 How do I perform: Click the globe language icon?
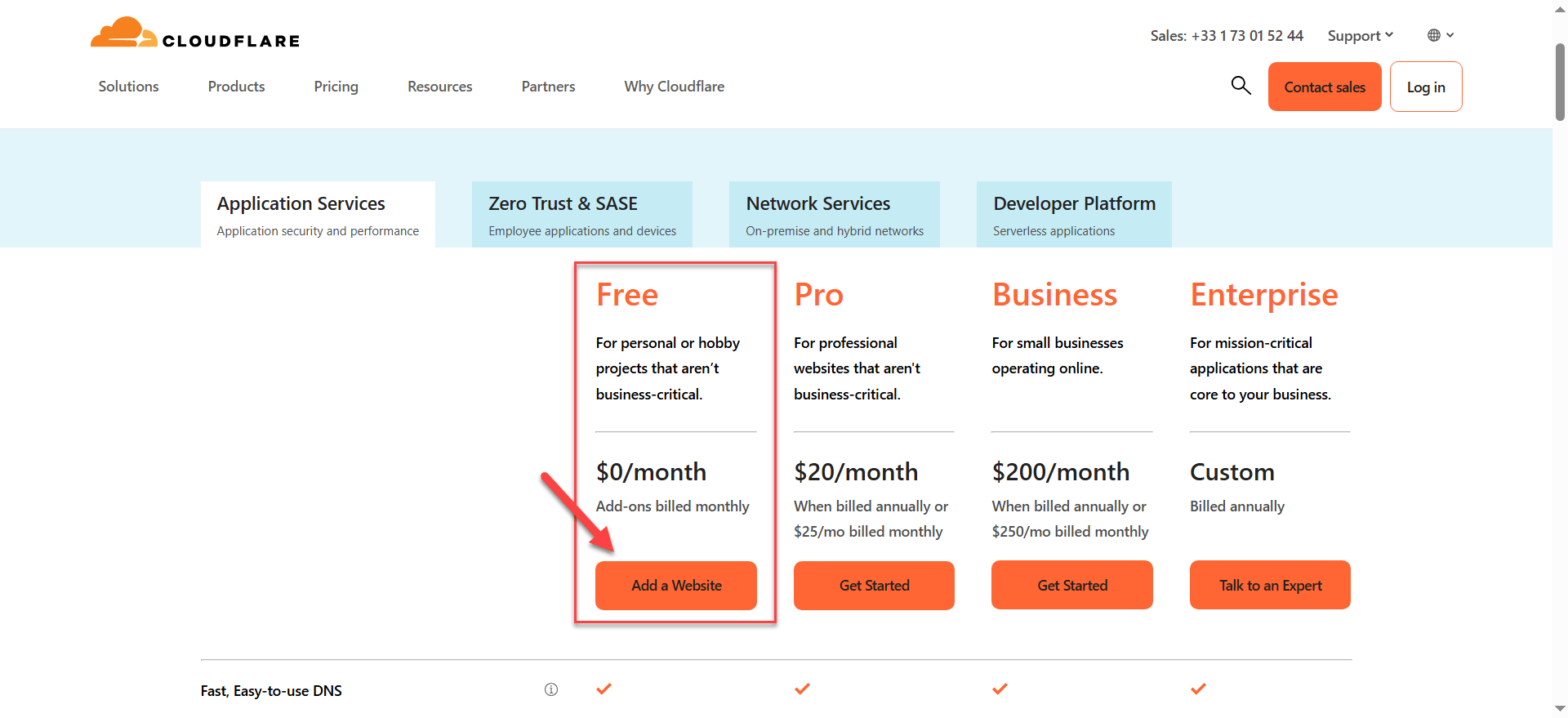click(x=1434, y=35)
